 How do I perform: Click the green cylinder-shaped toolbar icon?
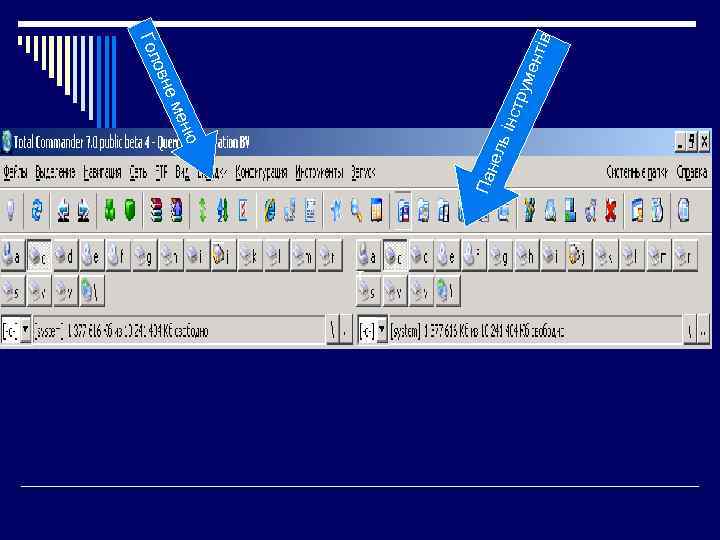(x=130, y=210)
